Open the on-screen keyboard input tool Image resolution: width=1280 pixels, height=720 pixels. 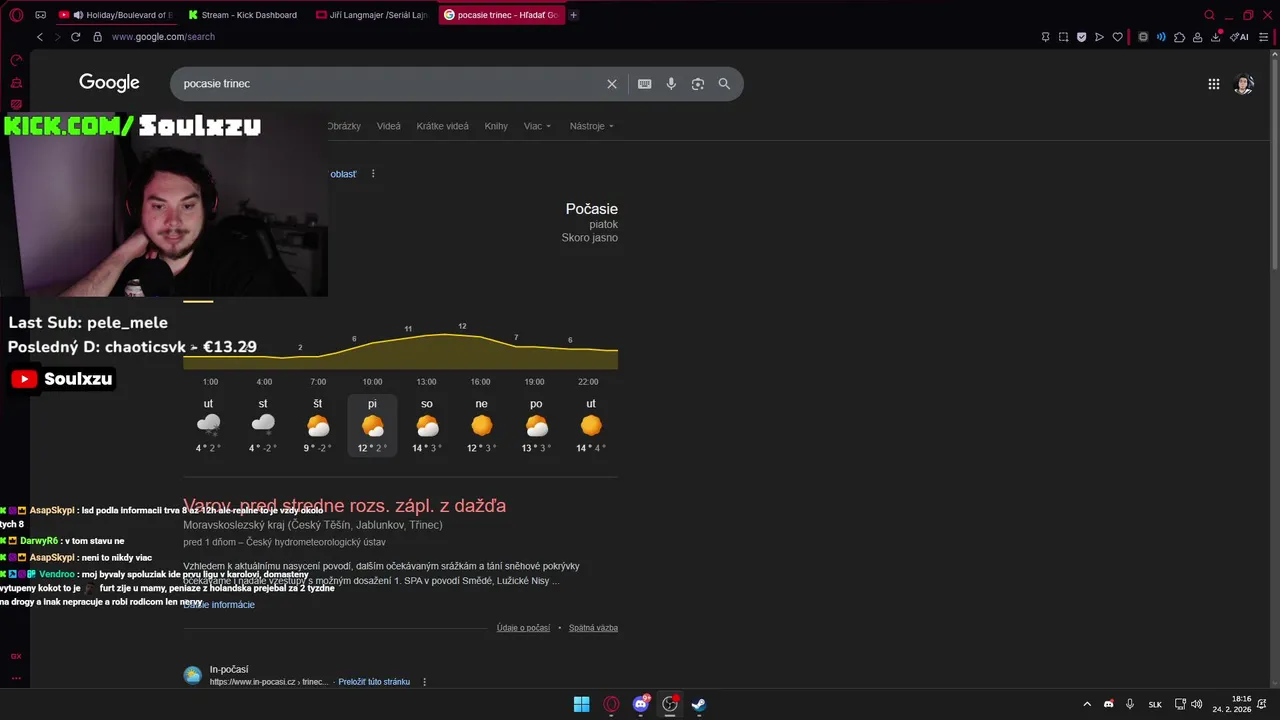click(x=645, y=84)
